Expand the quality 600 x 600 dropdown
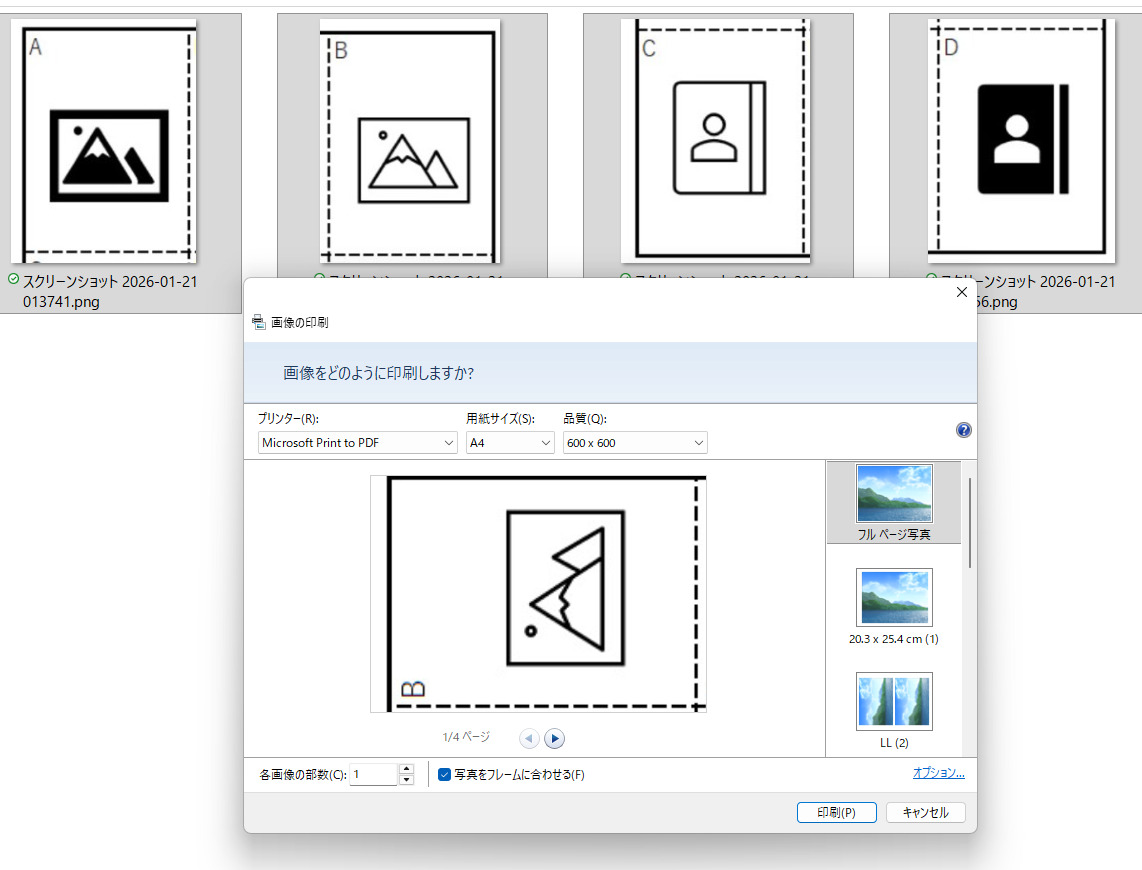The height and width of the screenshot is (870, 1142). click(634, 442)
